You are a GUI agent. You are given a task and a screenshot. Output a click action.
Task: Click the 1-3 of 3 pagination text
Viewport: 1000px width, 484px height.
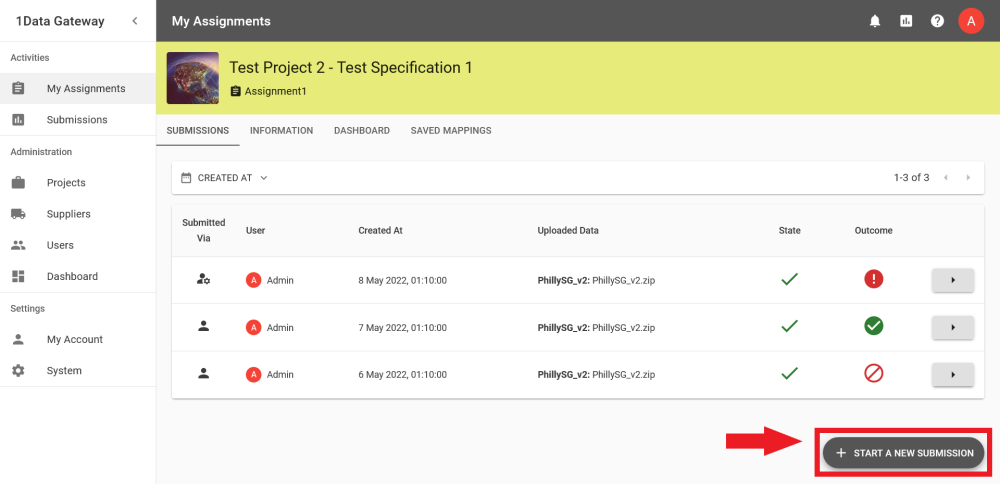coord(911,178)
